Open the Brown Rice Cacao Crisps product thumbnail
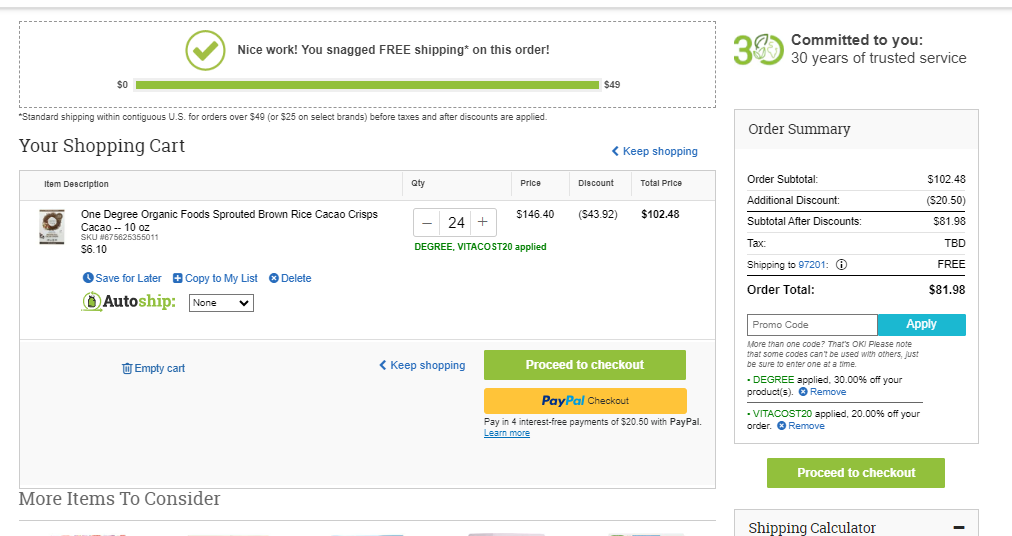Image resolution: width=1012 pixels, height=536 pixels. (52, 227)
